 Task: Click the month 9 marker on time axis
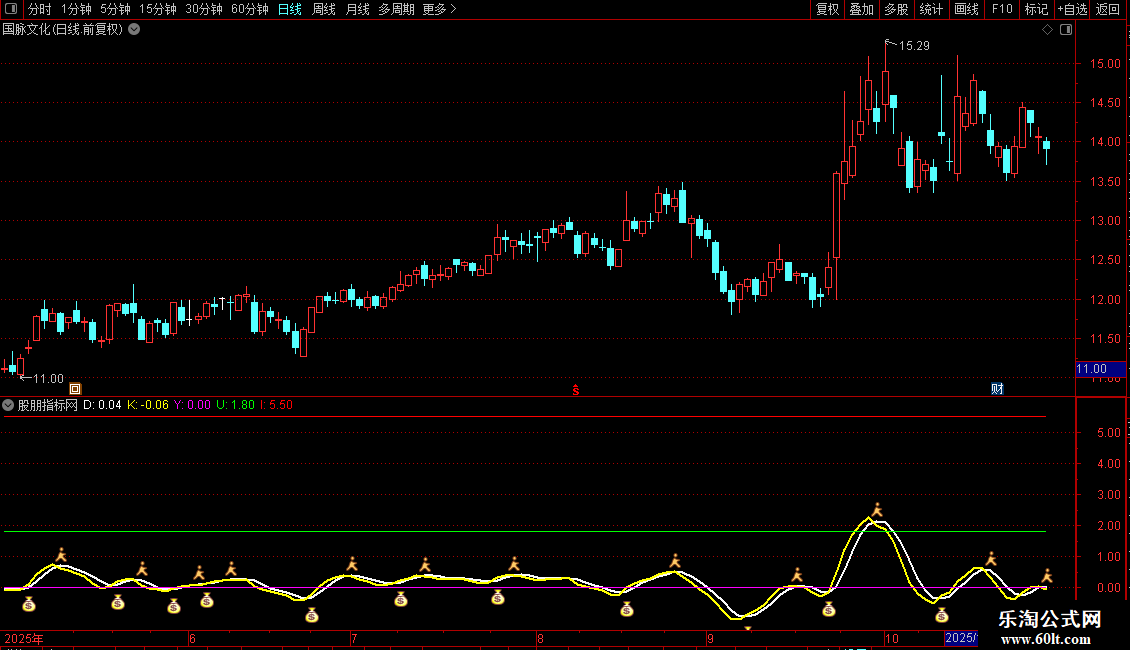tap(711, 638)
